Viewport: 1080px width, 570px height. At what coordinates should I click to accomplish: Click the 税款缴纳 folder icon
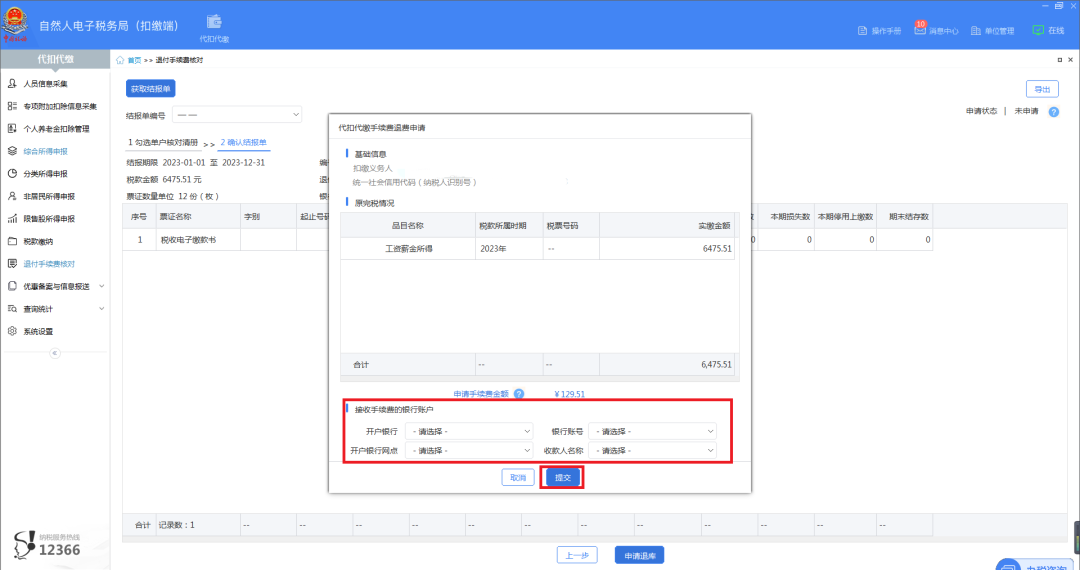click(x=12, y=241)
